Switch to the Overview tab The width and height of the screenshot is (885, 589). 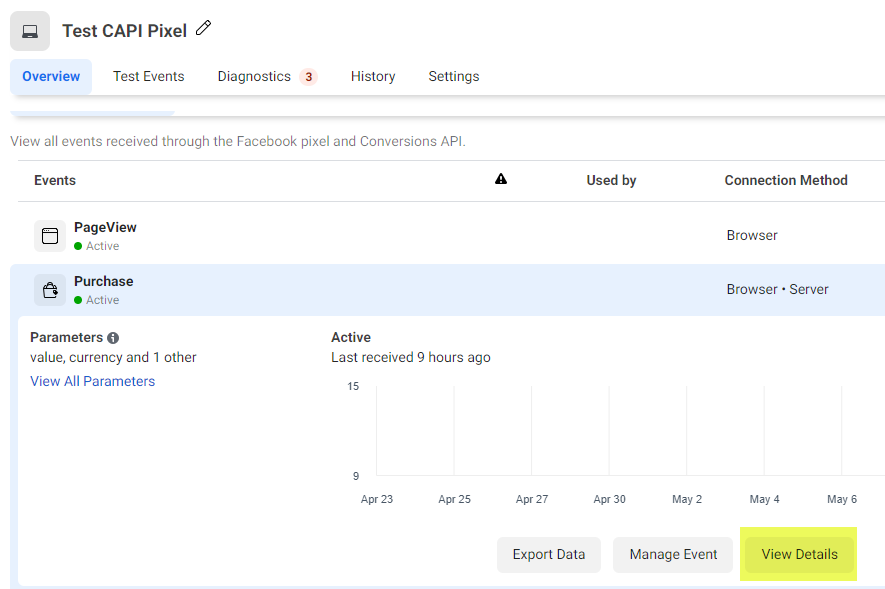pos(51,76)
